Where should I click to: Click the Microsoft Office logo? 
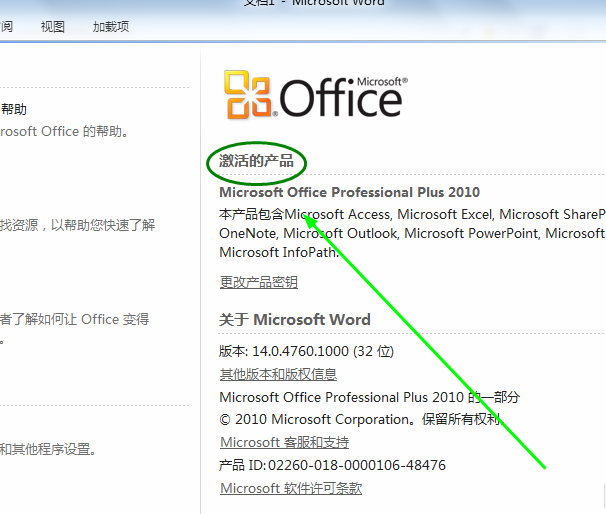[x=314, y=96]
